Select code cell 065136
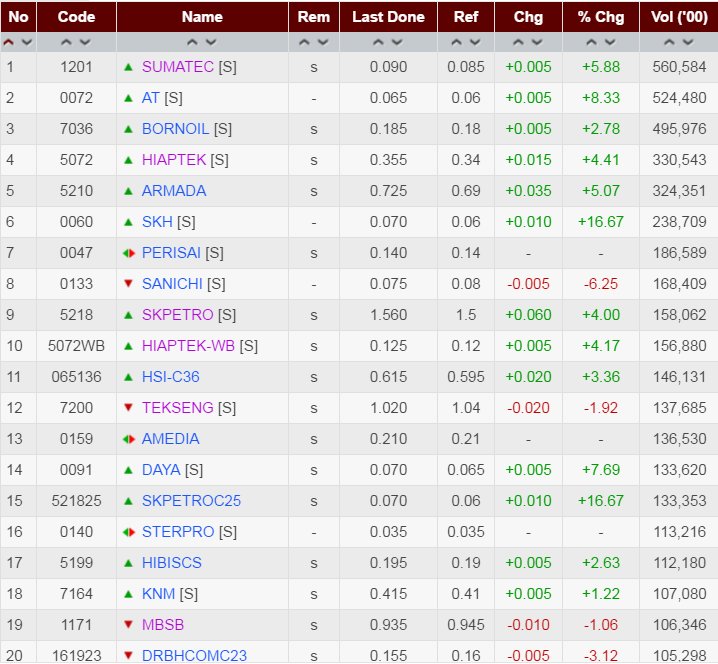Image resolution: width=718 pixels, height=664 pixels. (76, 377)
